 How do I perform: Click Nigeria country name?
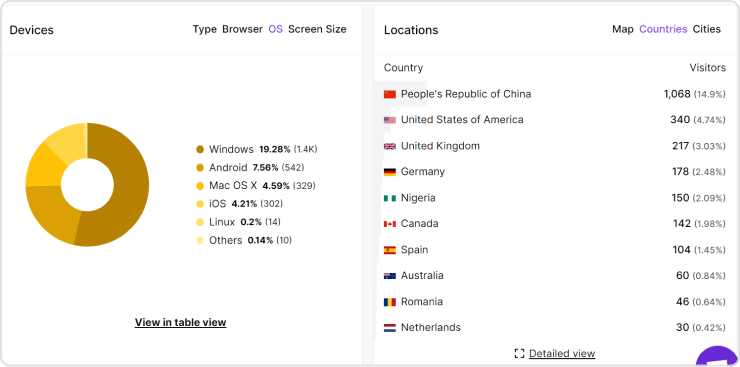[x=418, y=198]
